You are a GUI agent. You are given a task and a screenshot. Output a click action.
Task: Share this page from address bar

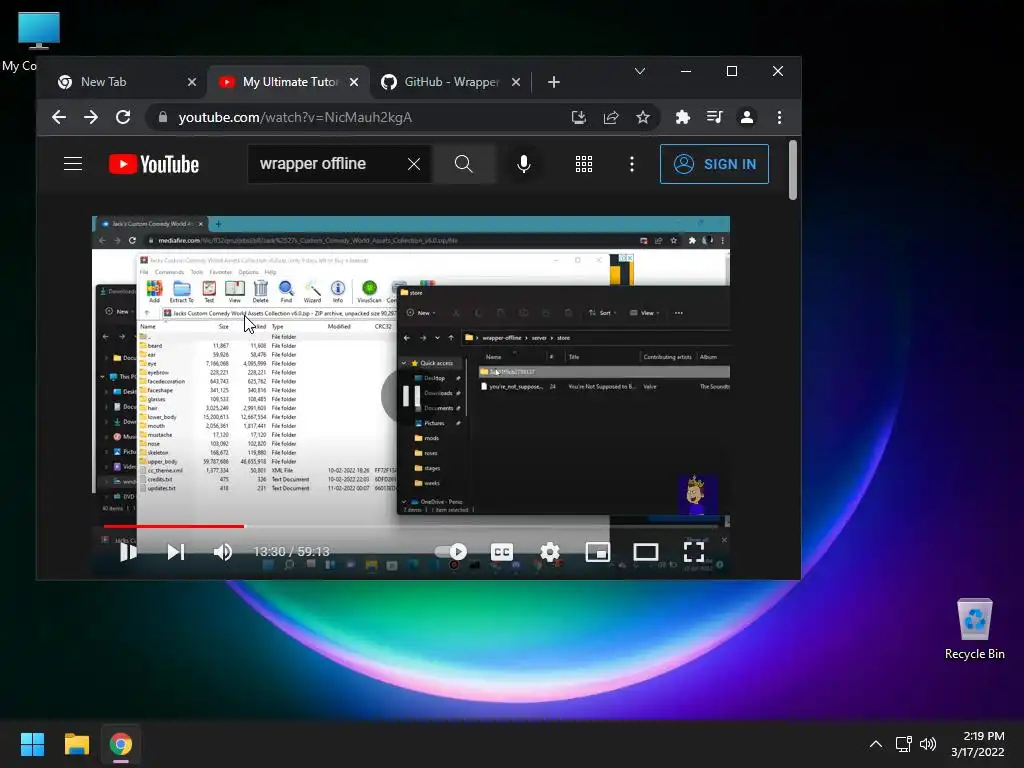point(611,117)
